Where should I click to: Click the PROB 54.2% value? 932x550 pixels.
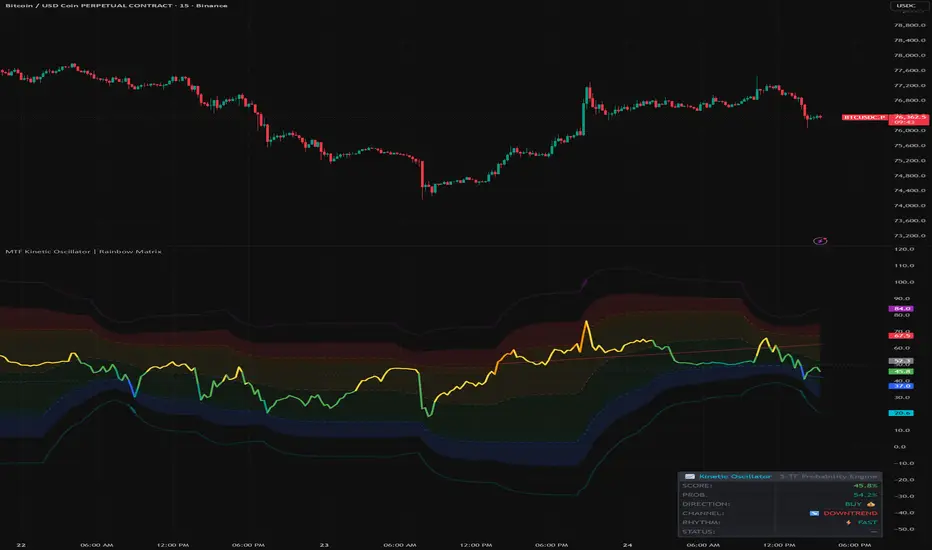tap(865, 495)
